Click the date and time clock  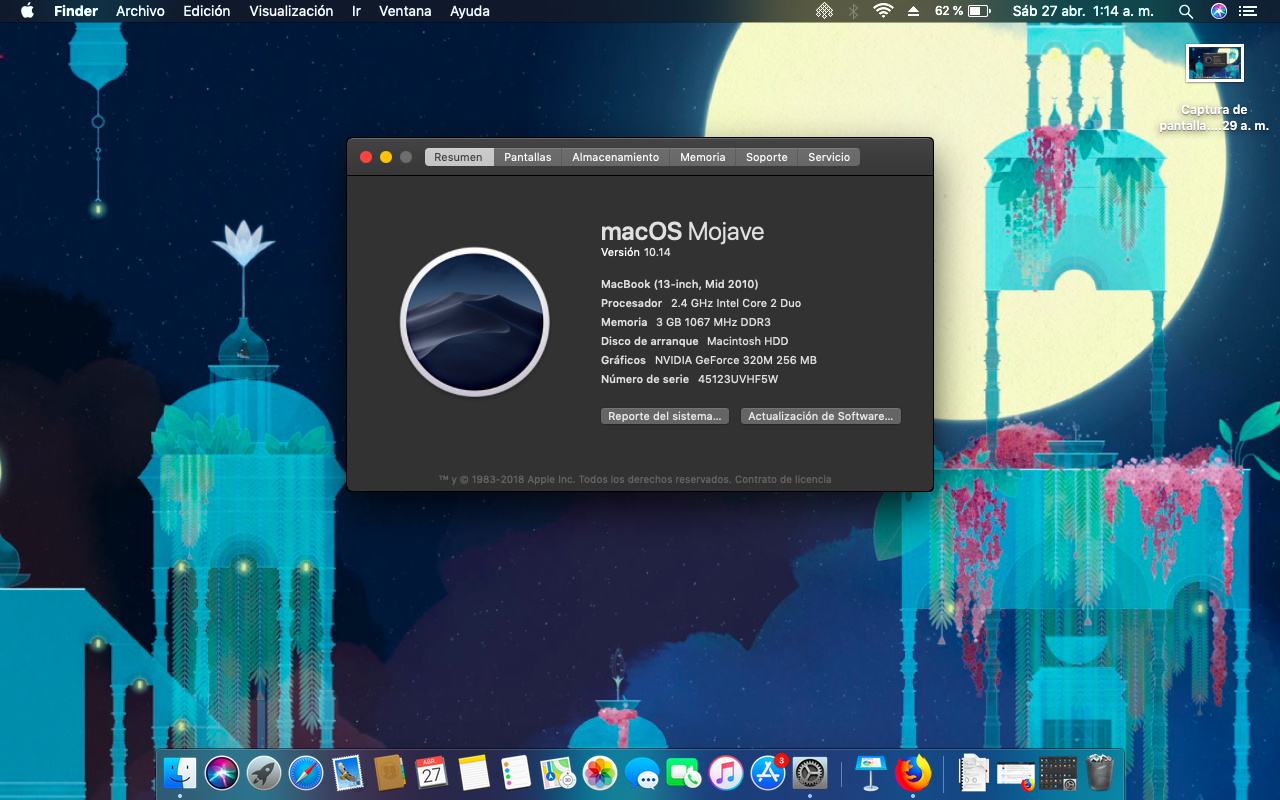1083,11
